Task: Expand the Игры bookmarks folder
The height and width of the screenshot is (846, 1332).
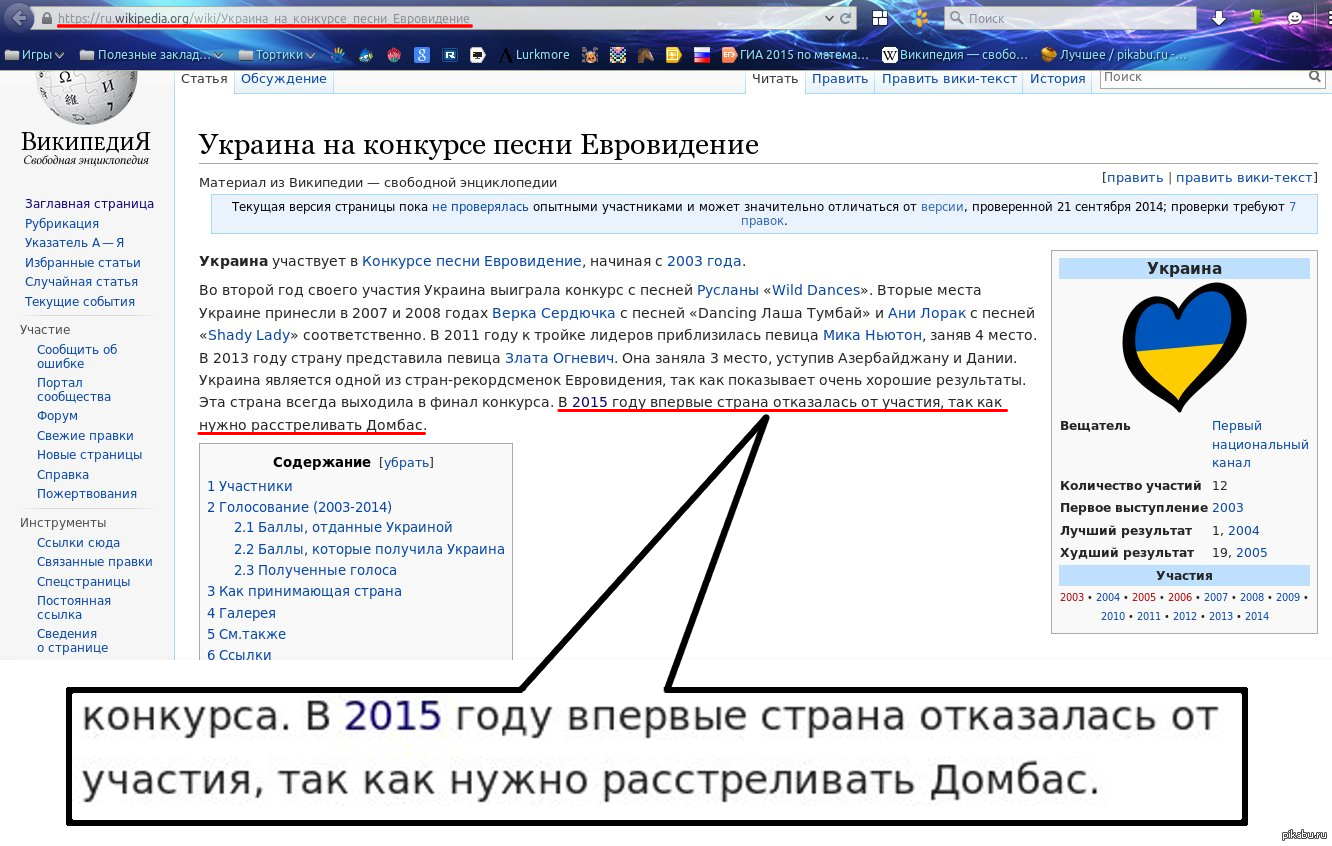Action: point(36,55)
